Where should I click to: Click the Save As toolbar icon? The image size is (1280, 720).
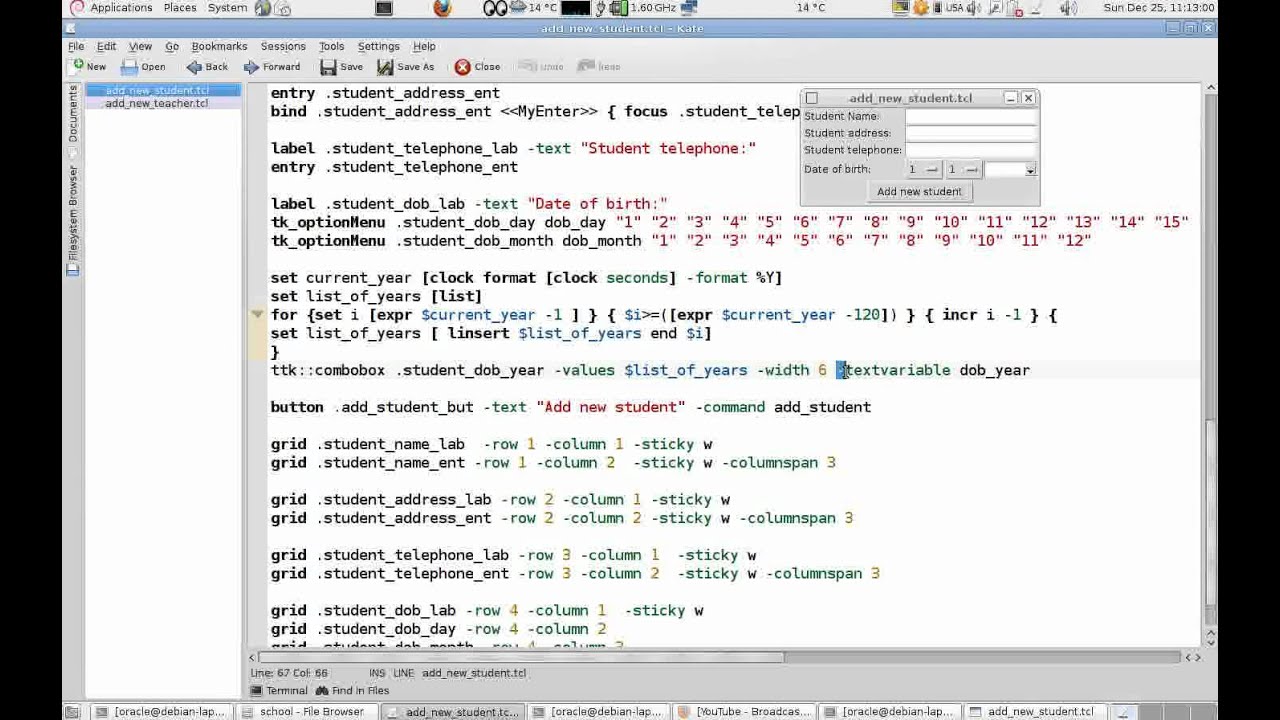coord(385,67)
